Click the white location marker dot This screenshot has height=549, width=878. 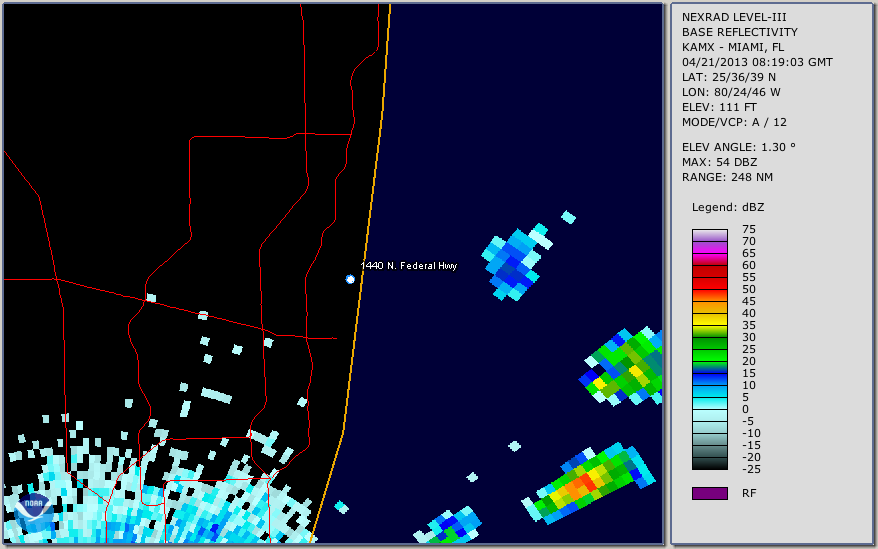pyautogui.click(x=350, y=279)
